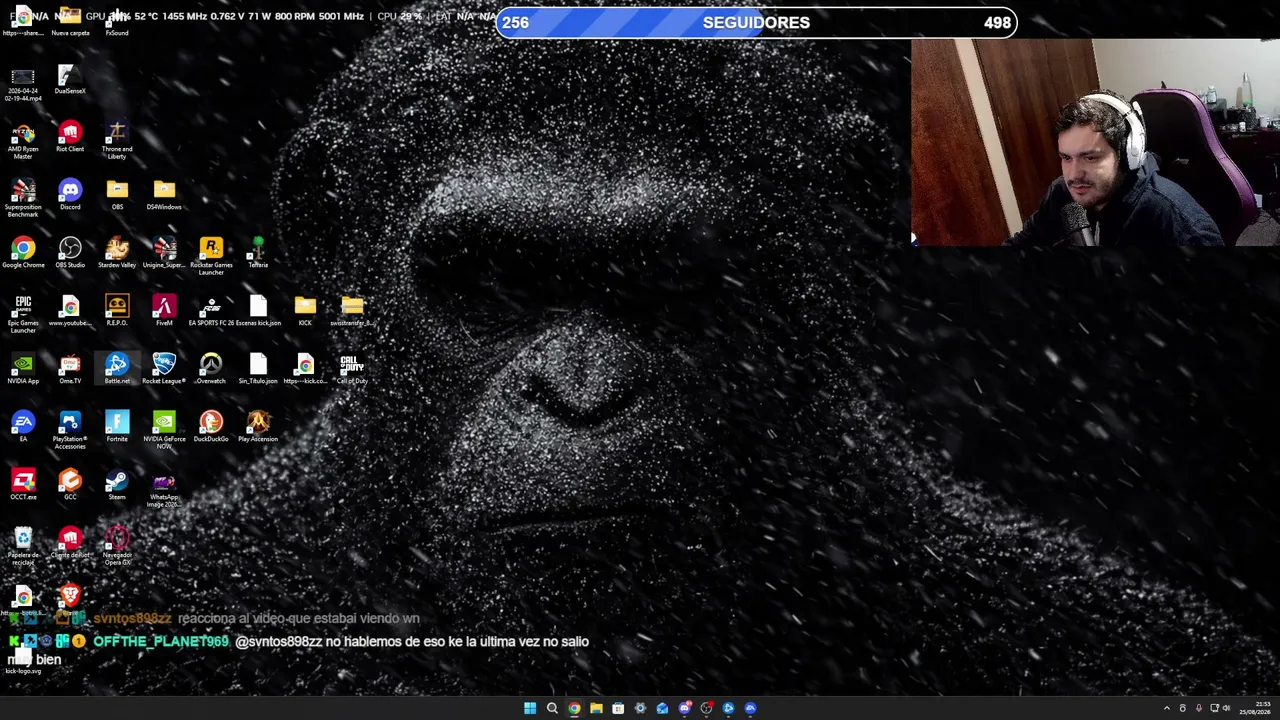Select the 2026-04-24 mp4 video file
The height and width of the screenshot is (720, 1280).
(x=23, y=83)
